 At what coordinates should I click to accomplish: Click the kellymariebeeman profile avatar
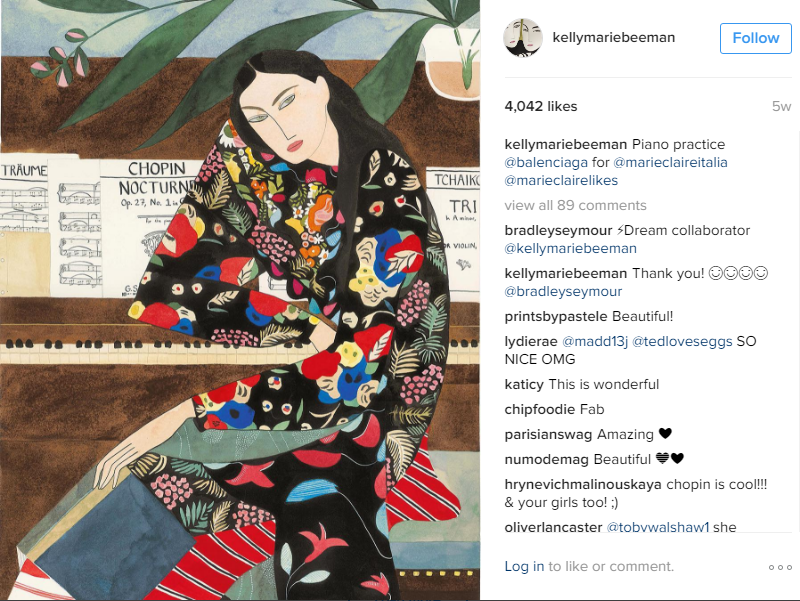pyautogui.click(x=522, y=38)
